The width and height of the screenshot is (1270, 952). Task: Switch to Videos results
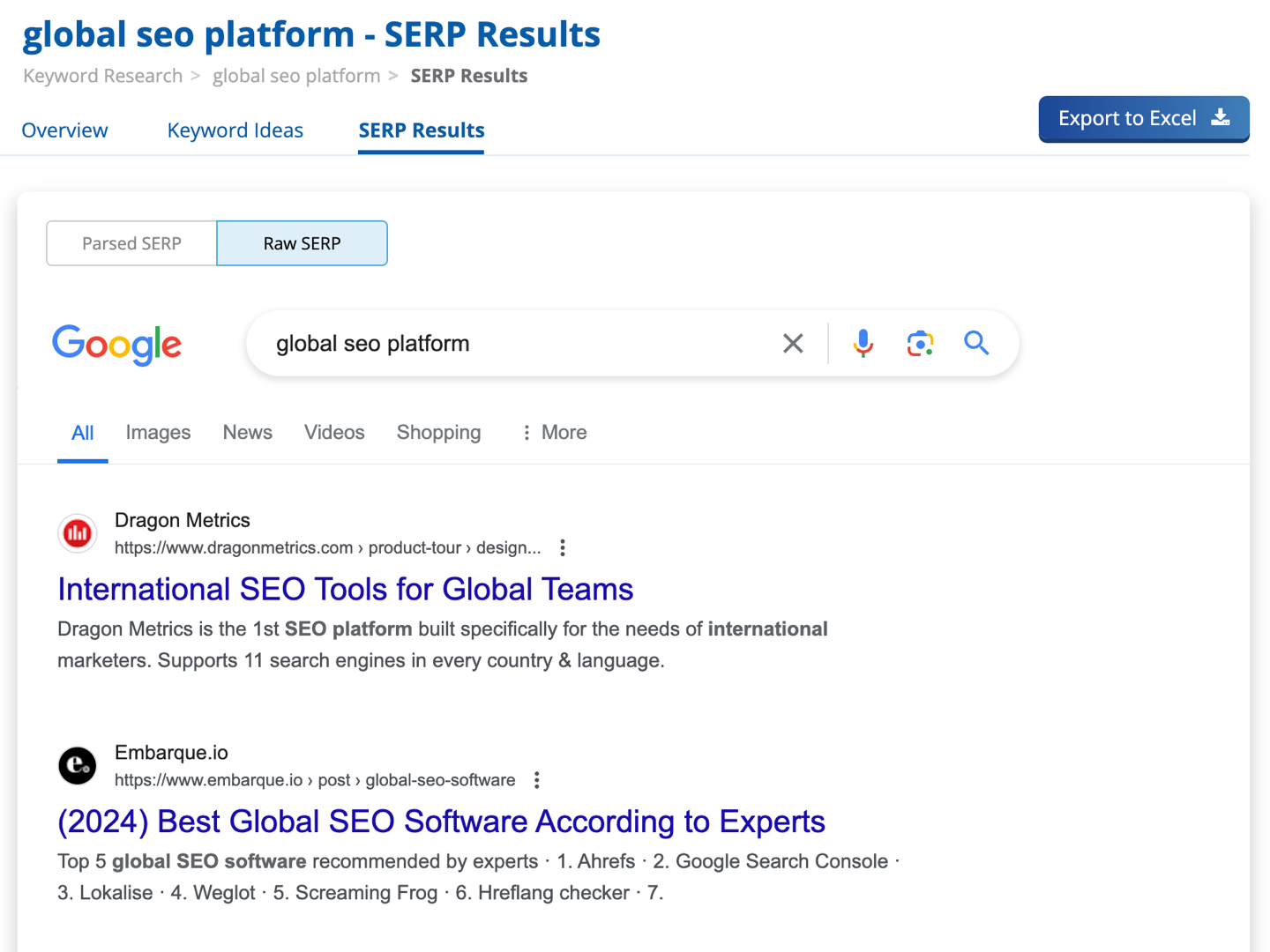[334, 433]
